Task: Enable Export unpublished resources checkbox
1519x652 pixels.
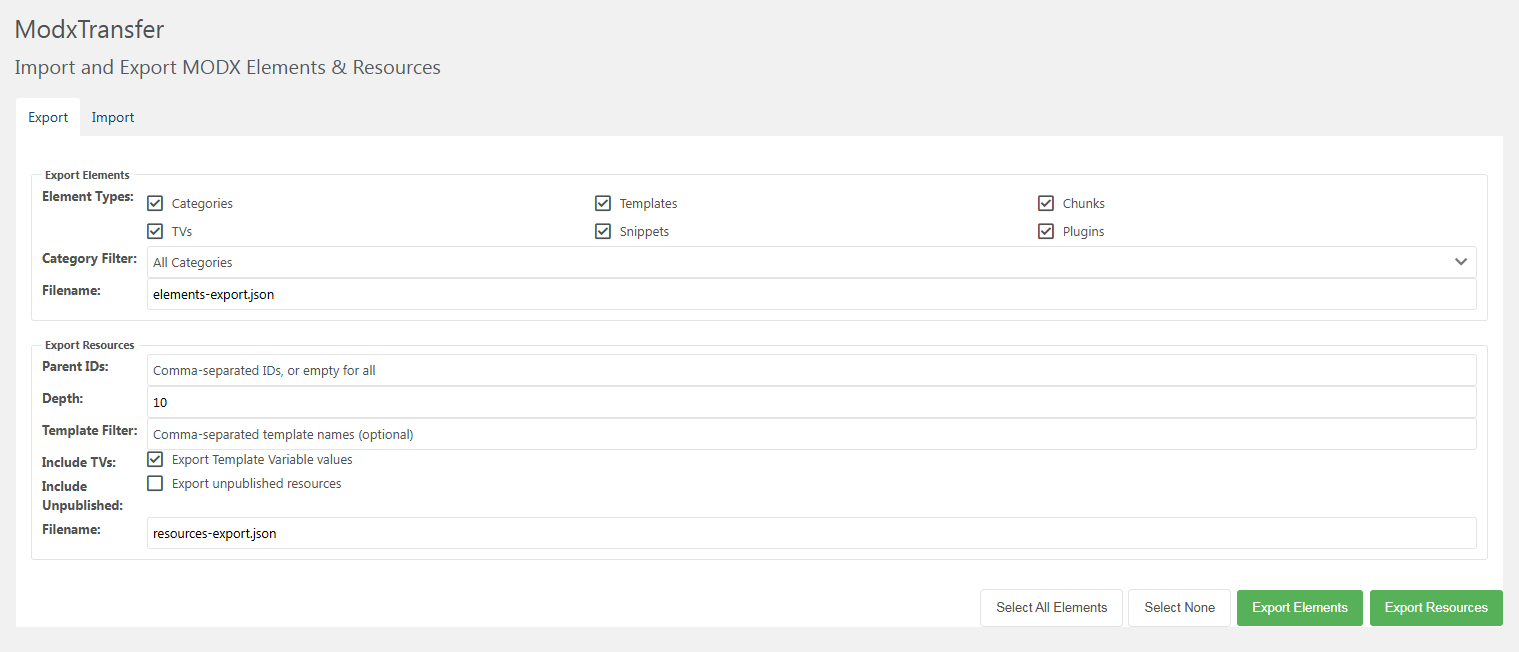Action: (155, 484)
